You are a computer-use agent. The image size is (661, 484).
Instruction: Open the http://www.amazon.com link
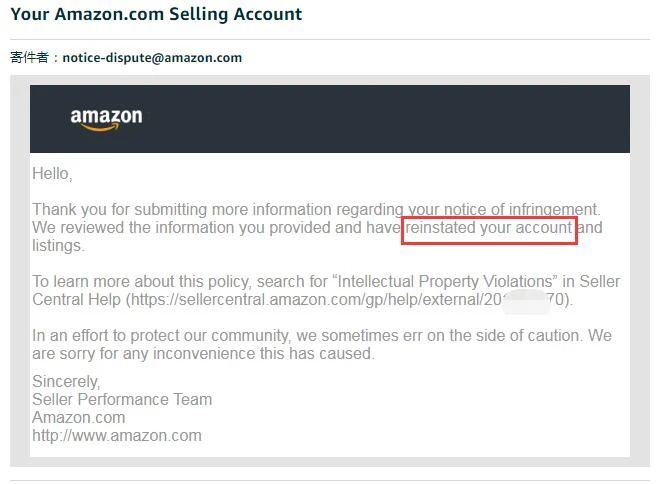(117, 435)
